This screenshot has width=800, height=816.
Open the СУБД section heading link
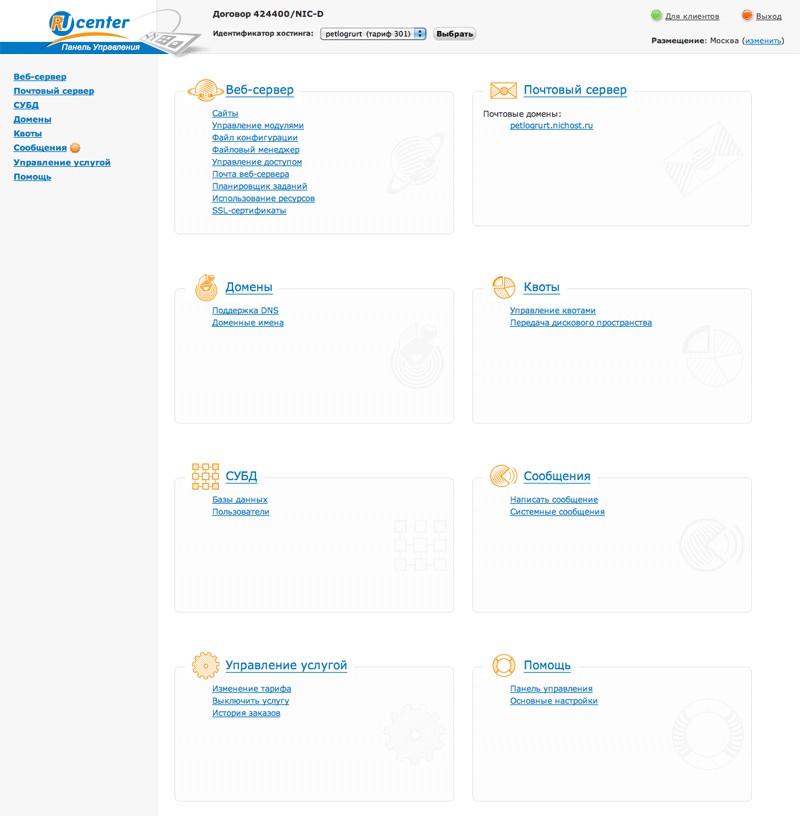tap(241, 476)
